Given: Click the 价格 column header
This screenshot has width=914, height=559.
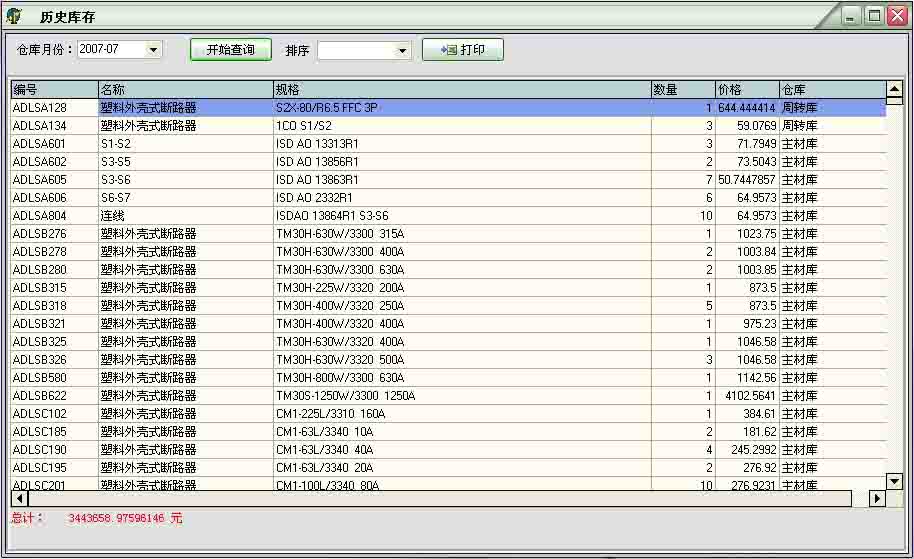Looking at the screenshot, I should click(x=746, y=90).
